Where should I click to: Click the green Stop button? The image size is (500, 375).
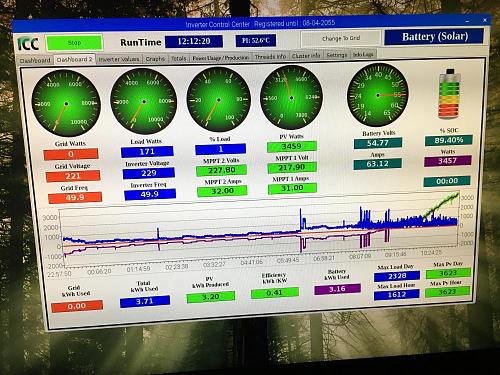tap(74, 43)
